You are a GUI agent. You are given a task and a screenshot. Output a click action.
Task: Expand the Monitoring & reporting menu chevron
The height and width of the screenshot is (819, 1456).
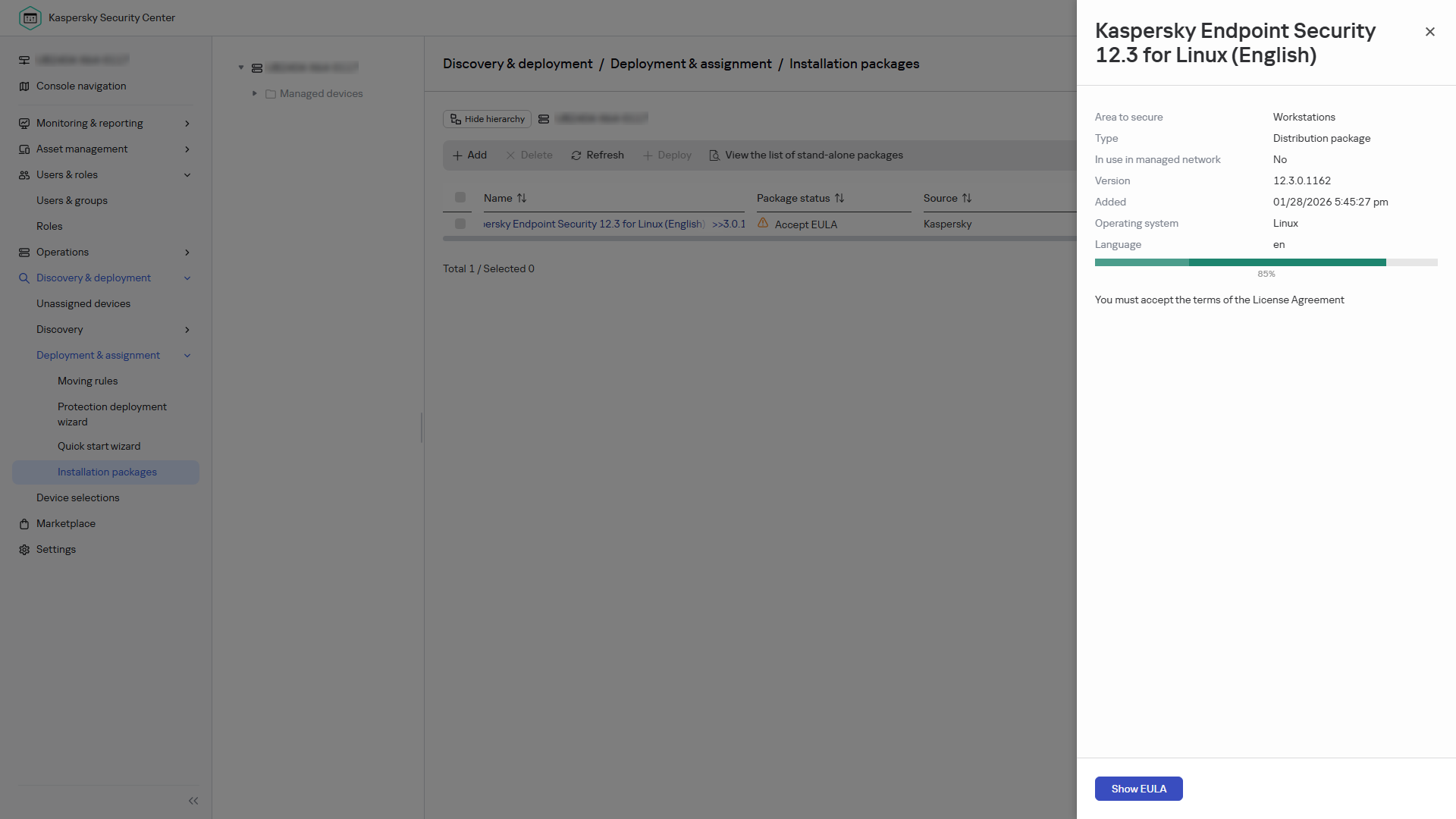(187, 124)
